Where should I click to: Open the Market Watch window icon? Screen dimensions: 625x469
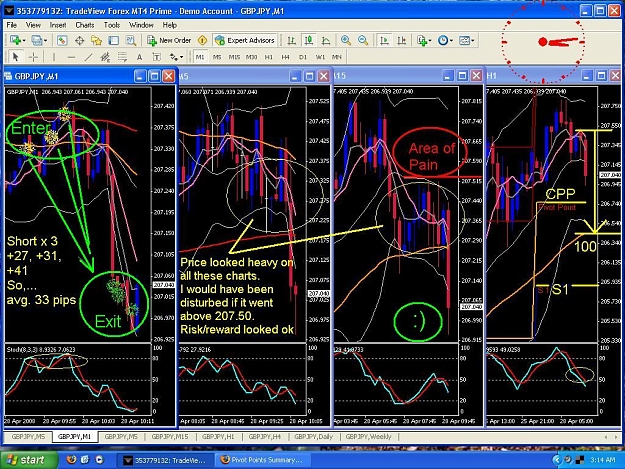(x=62, y=40)
